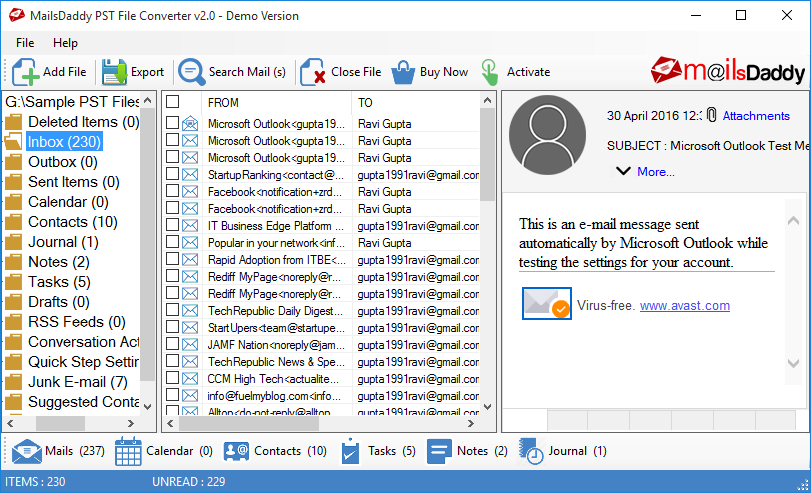The image size is (811, 493).
Task: Select the RSS Feeds (0) folder
Action: click(x=77, y=322)
